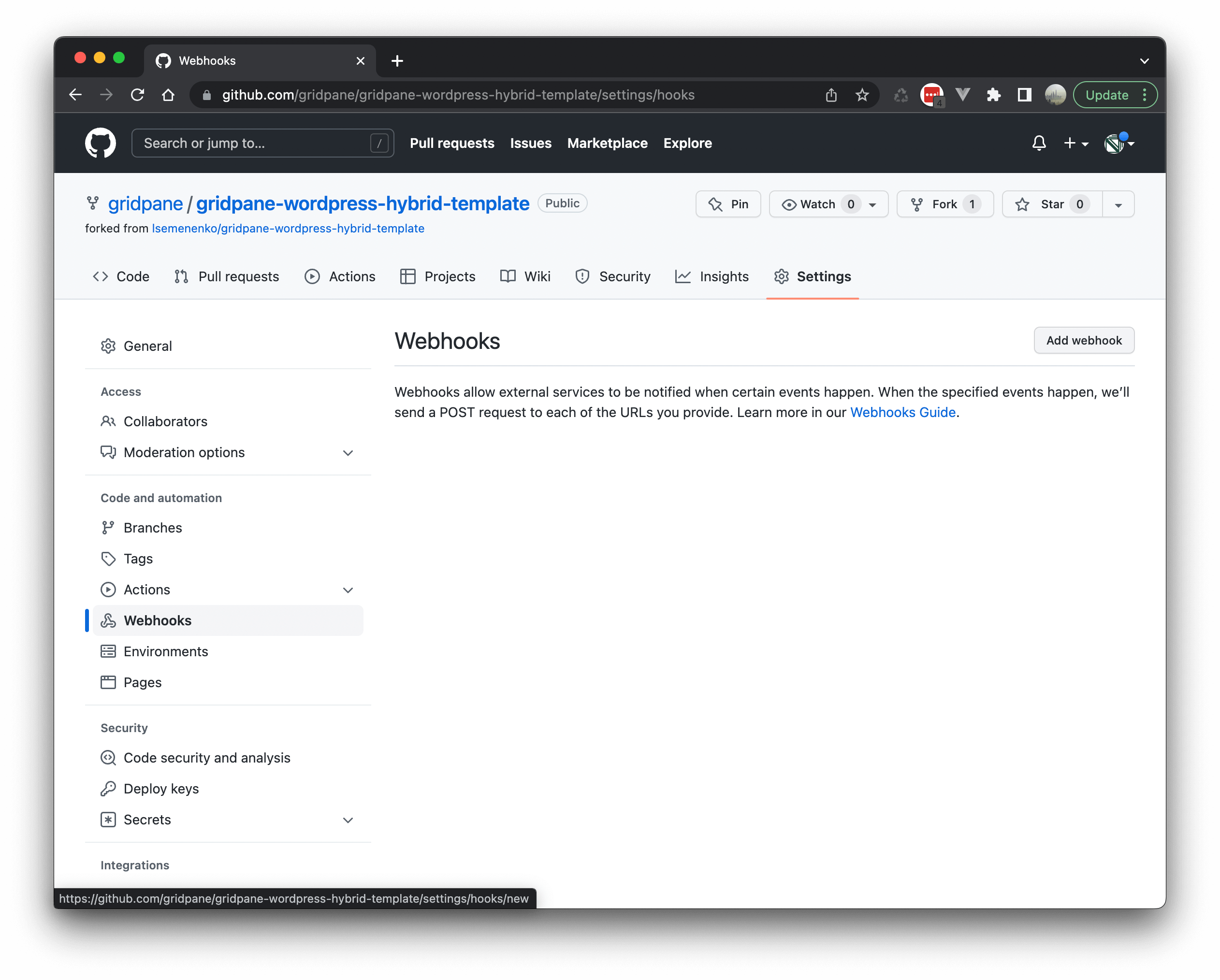The width and height of the screenshot is (1220, 980).
Task: Toggle the browser side panel icon
Action: click(x=1024, y=95)
